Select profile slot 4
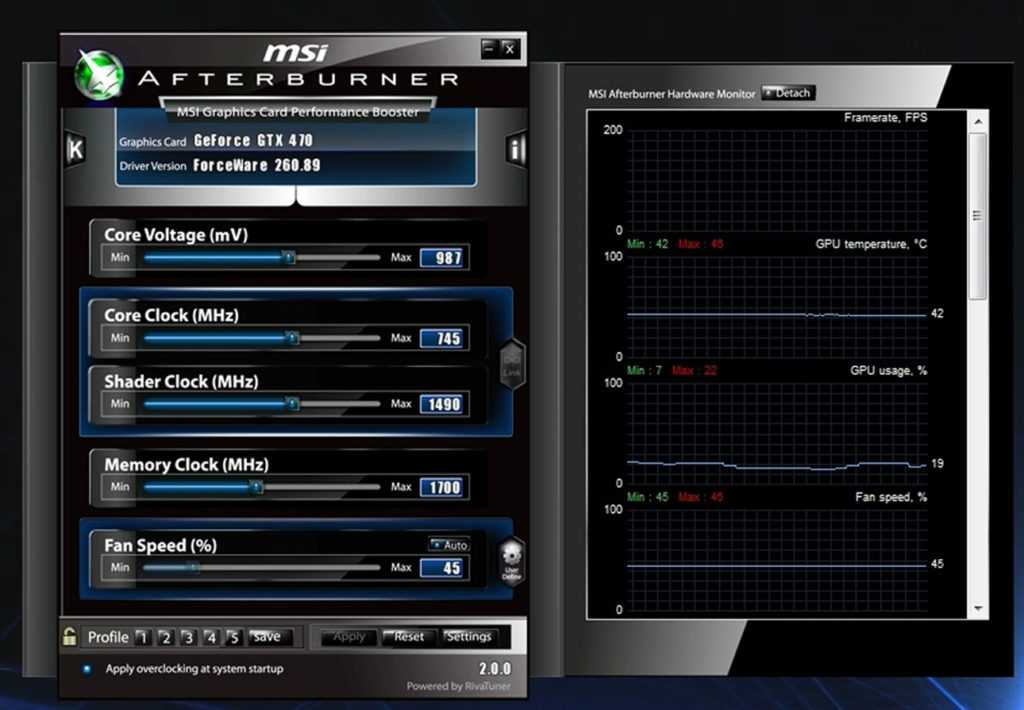 [x=210, y=637]
